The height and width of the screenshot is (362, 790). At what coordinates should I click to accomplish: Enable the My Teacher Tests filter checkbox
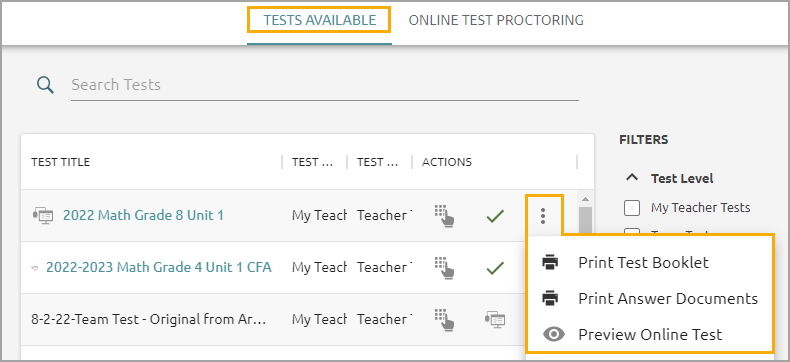click(632, 207)
